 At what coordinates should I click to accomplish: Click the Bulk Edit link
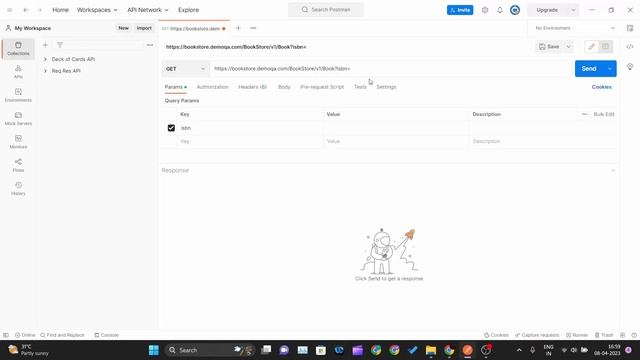(x=604, y=114)
